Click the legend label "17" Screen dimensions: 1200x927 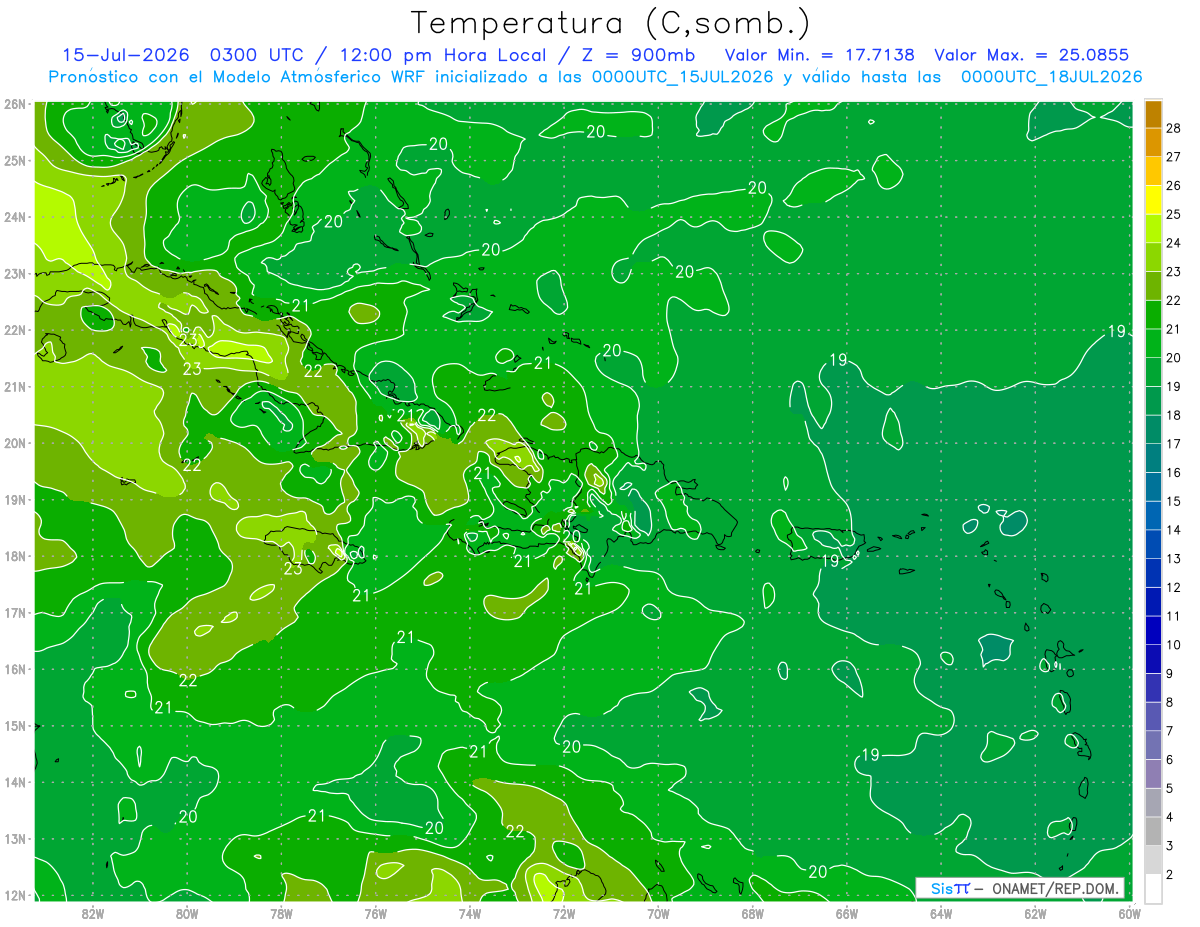pyautogui.click(x=1173, y=444)
